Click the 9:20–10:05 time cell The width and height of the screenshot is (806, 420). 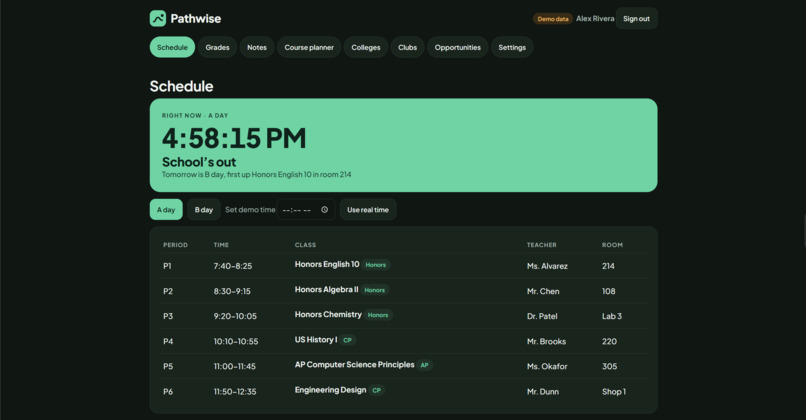tap(235, 317)
